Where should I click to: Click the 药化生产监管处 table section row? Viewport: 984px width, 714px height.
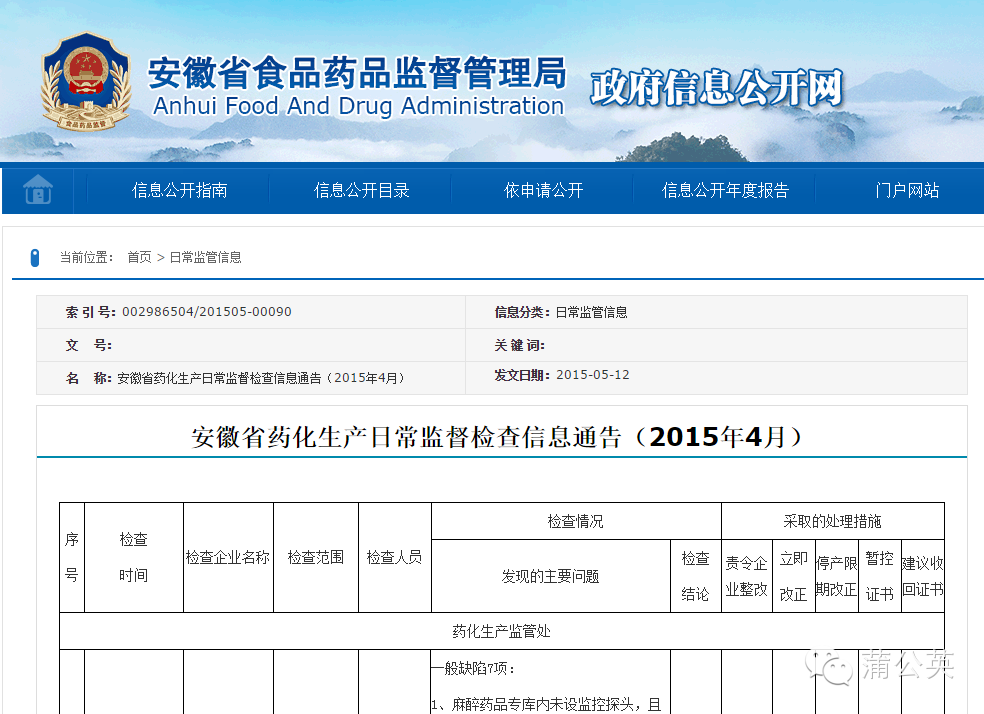[501, 631]
